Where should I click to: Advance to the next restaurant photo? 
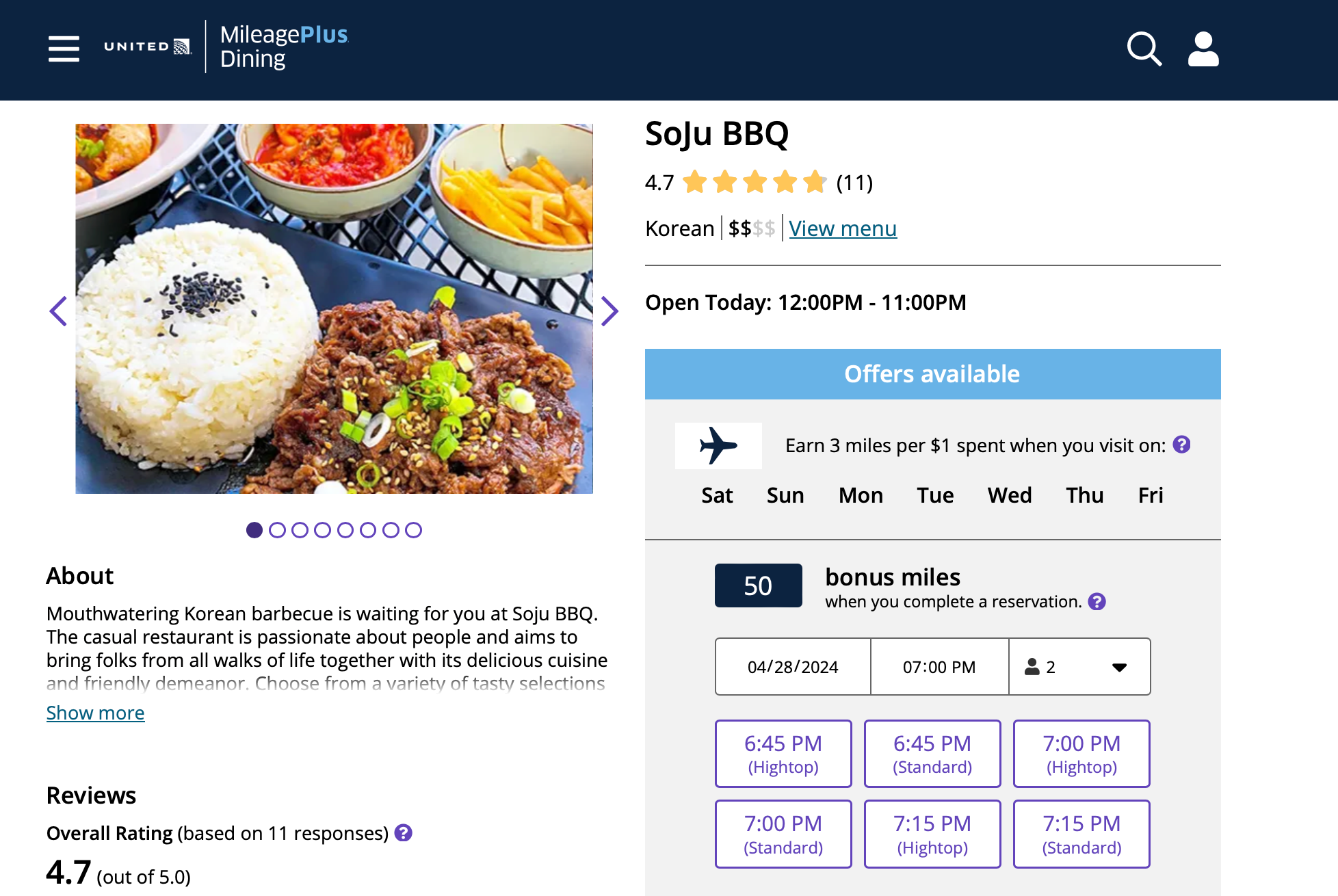(x=609, y=311)
